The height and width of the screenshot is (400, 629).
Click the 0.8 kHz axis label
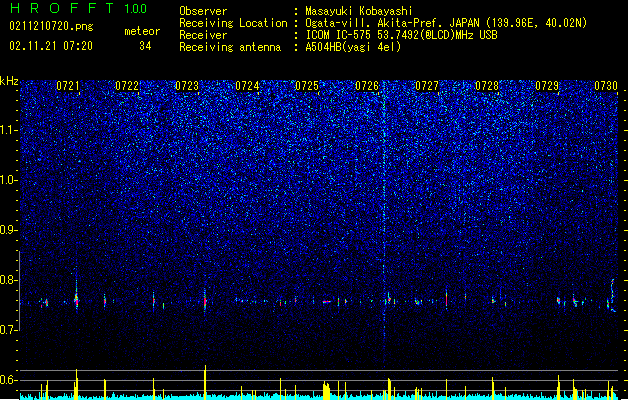pos(9,280)
